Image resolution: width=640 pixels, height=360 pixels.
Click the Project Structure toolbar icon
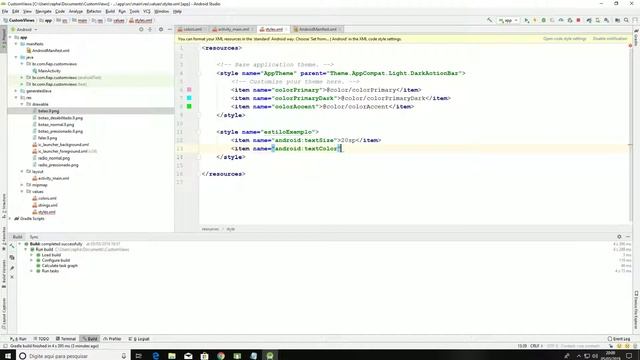pos(617,20)
